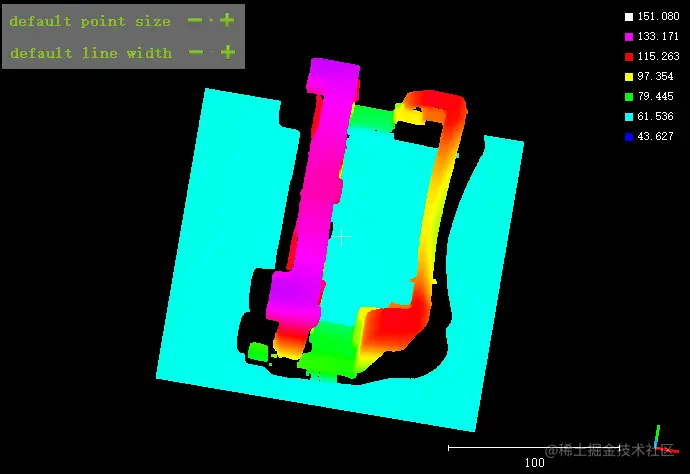Increase default point size with plus button

227,20
